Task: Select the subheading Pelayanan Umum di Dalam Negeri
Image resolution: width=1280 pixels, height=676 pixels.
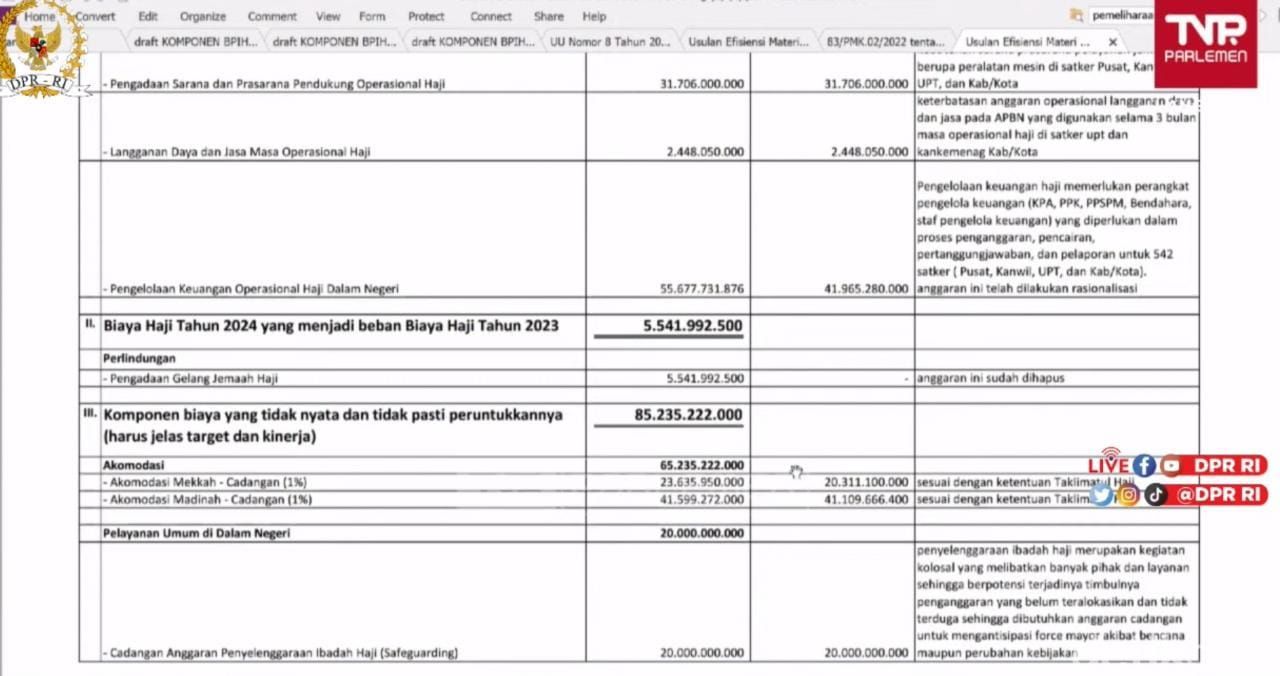Action: [197, 534]
